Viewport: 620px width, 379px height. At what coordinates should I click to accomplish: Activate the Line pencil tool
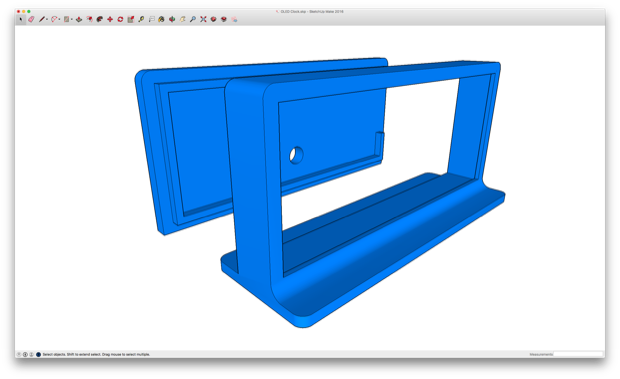(42, 19)
